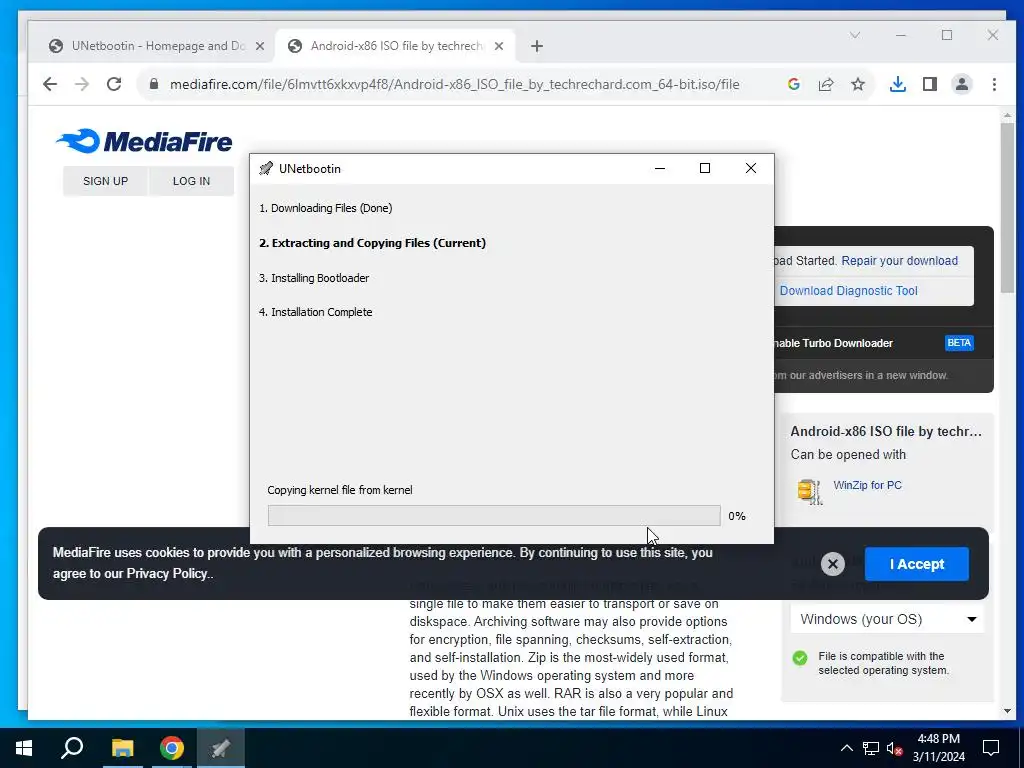Viewport: 1024px width, 768px height.
Task: Open the network tray icon
Action: pos(871,748)
